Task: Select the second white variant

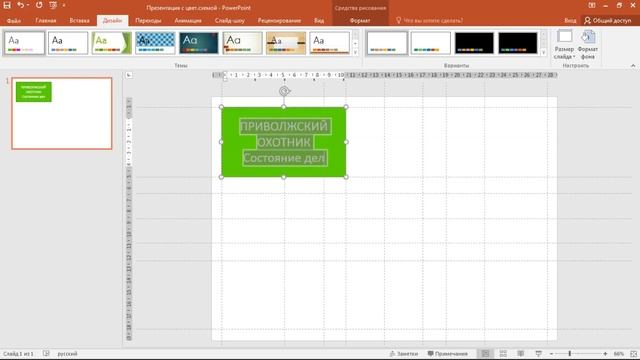Action: click(431, 43)
